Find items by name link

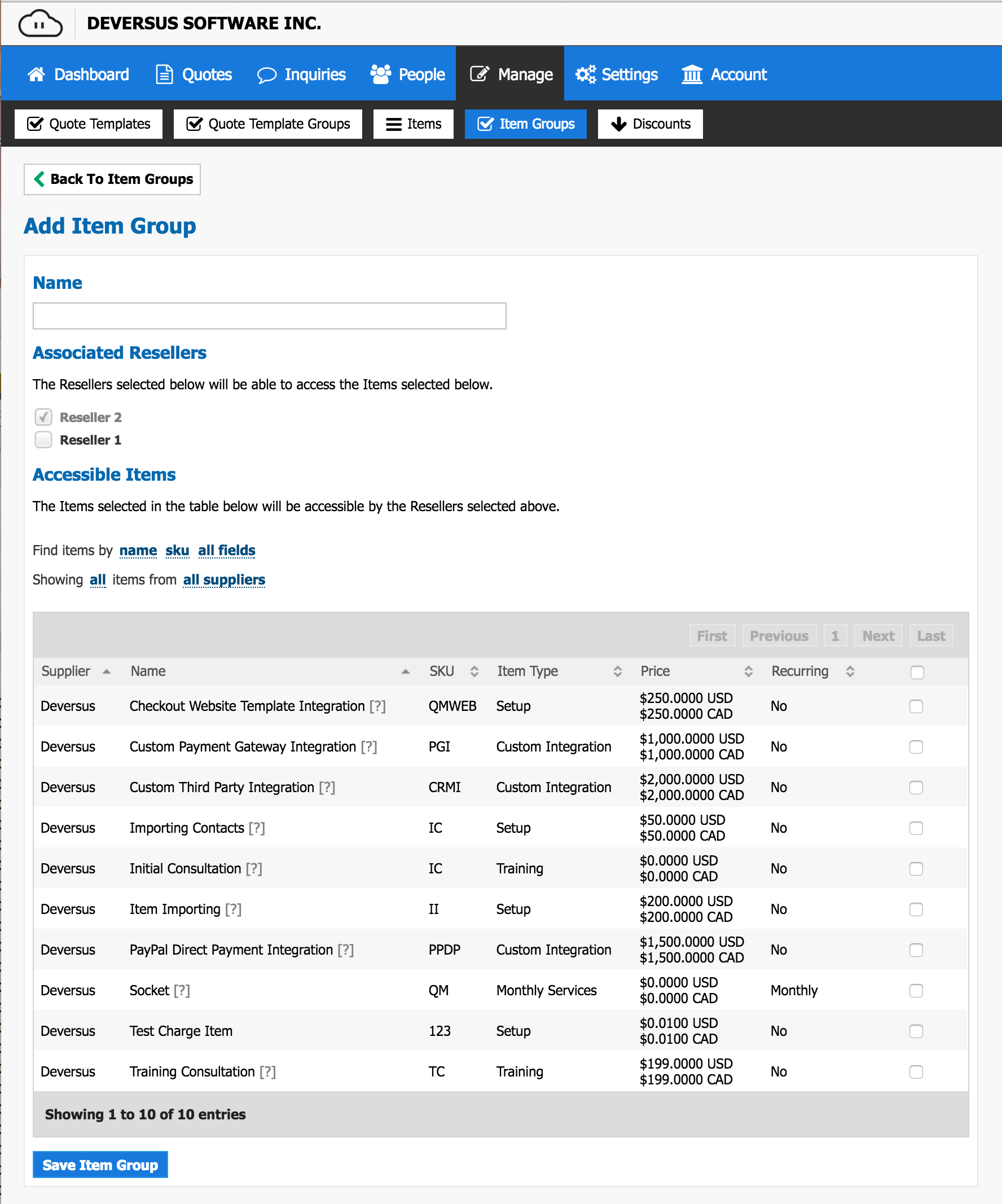138,551
